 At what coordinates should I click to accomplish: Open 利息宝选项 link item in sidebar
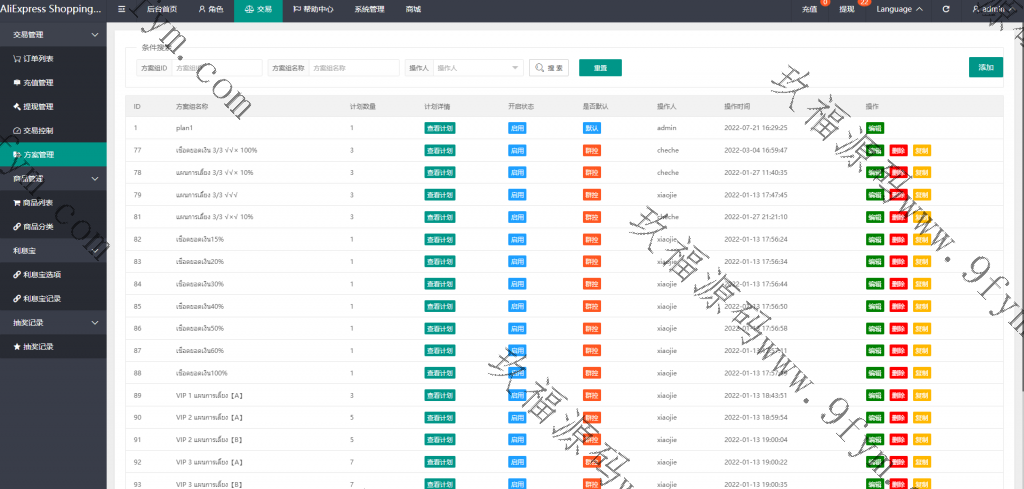[42, 274]
